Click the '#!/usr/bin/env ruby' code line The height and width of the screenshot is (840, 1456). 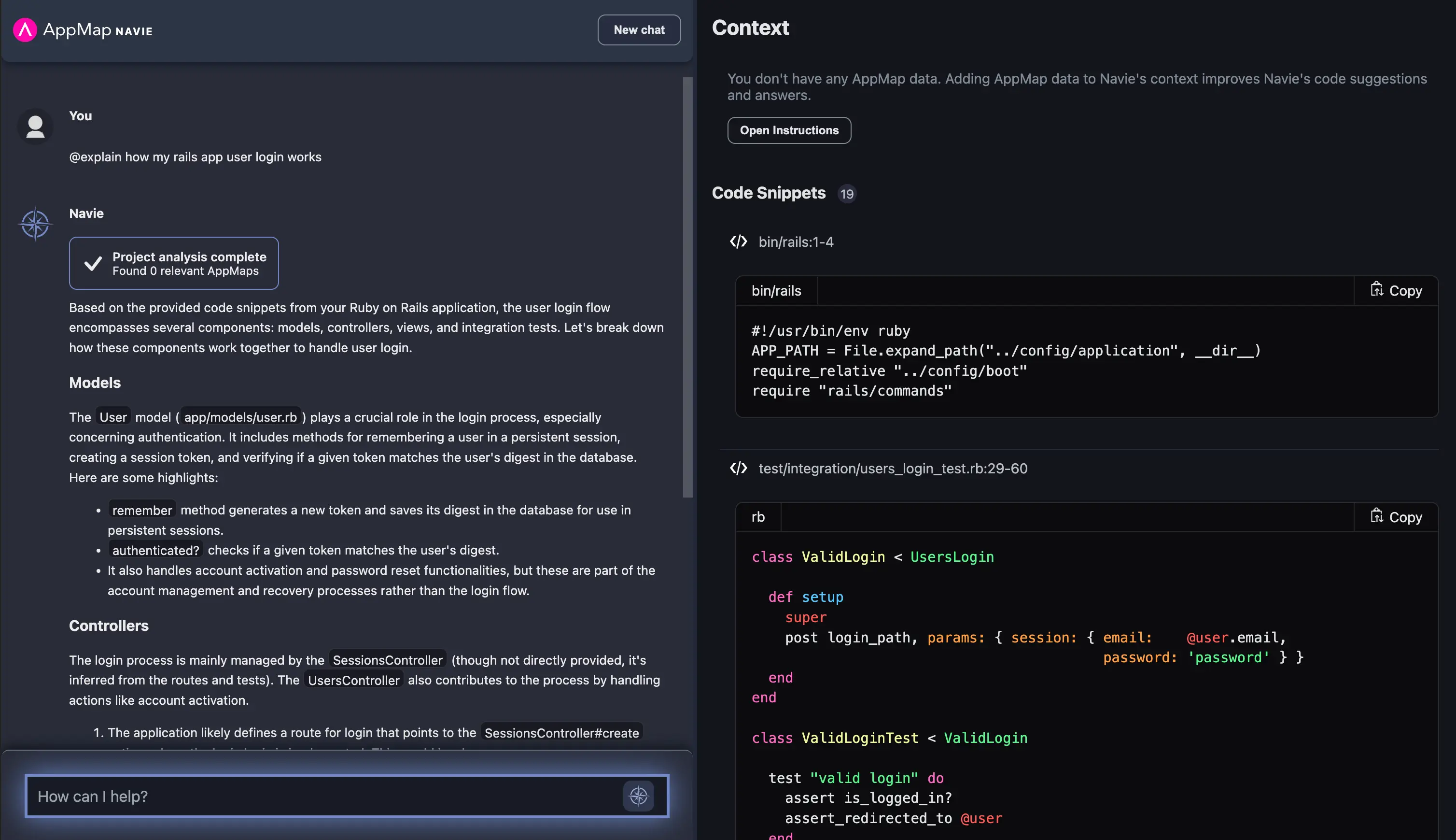(831, 331)
